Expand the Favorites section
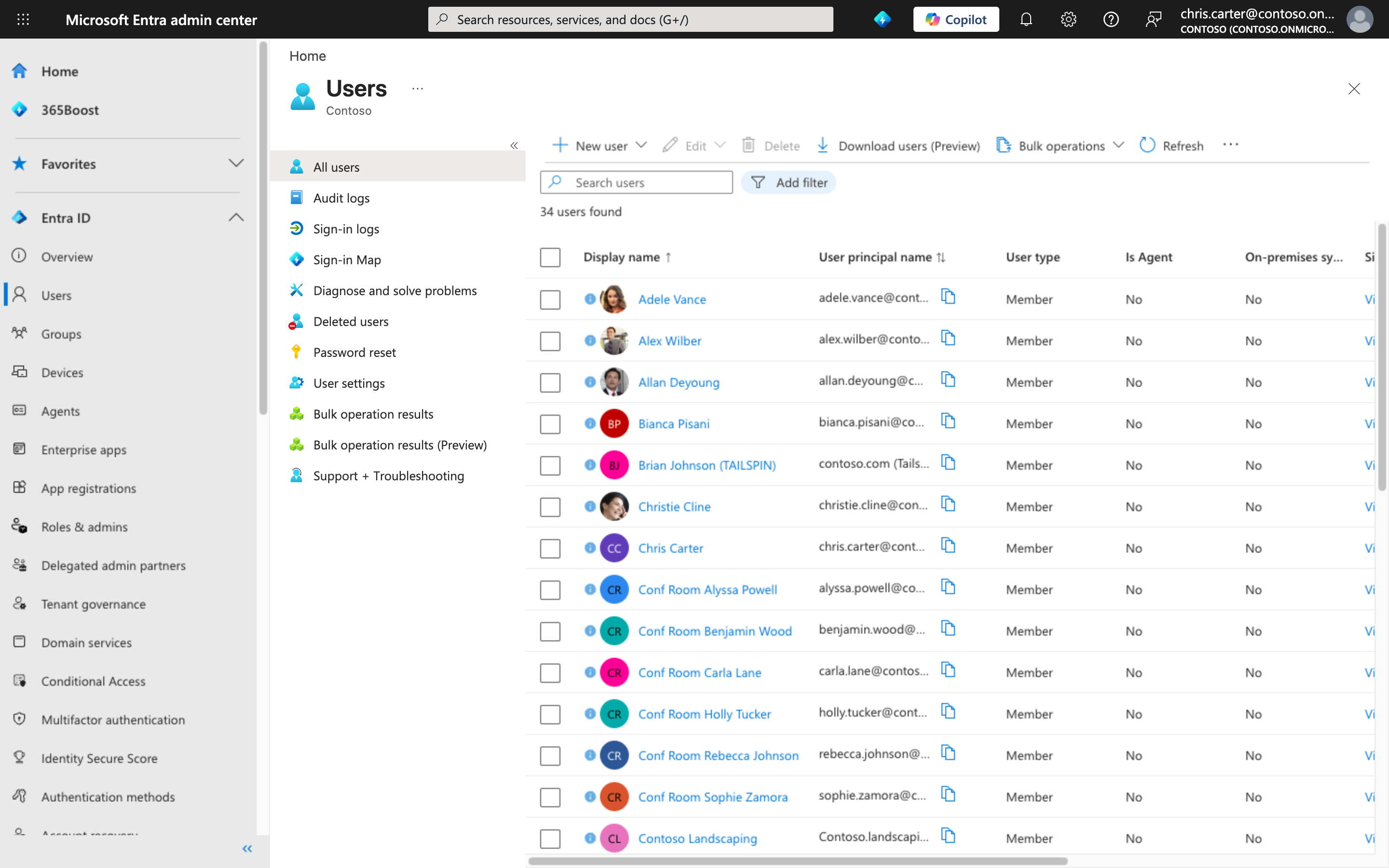The width and height of the screenshot is (1389, 868). coord(236,163)
